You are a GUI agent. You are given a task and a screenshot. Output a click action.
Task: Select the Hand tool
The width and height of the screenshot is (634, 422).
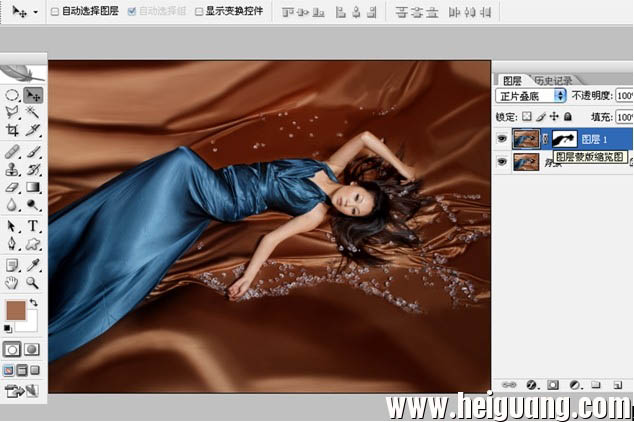12,283
